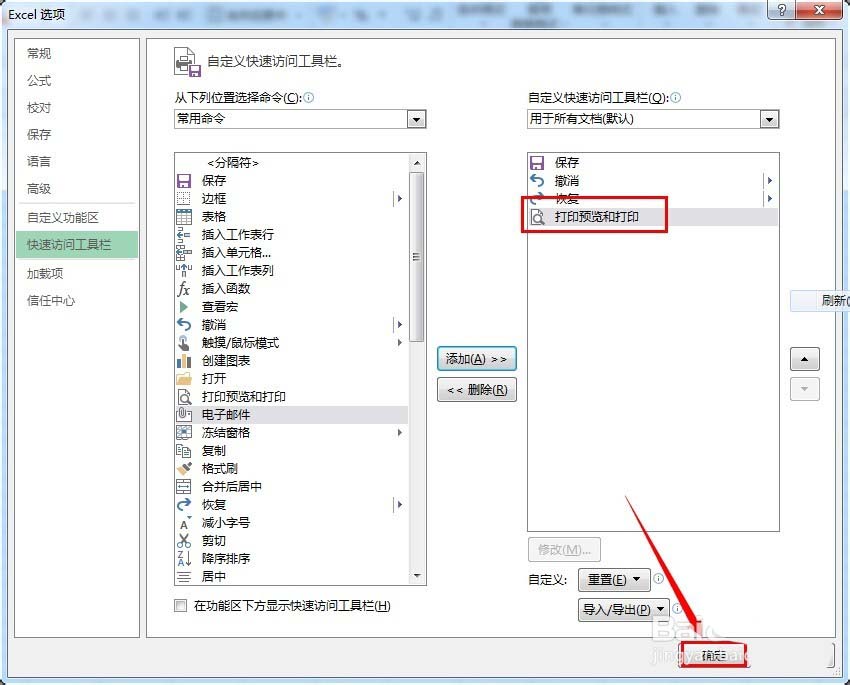
Task: Click the 冻结窗格 freeze panes icon
Action: 184,432
